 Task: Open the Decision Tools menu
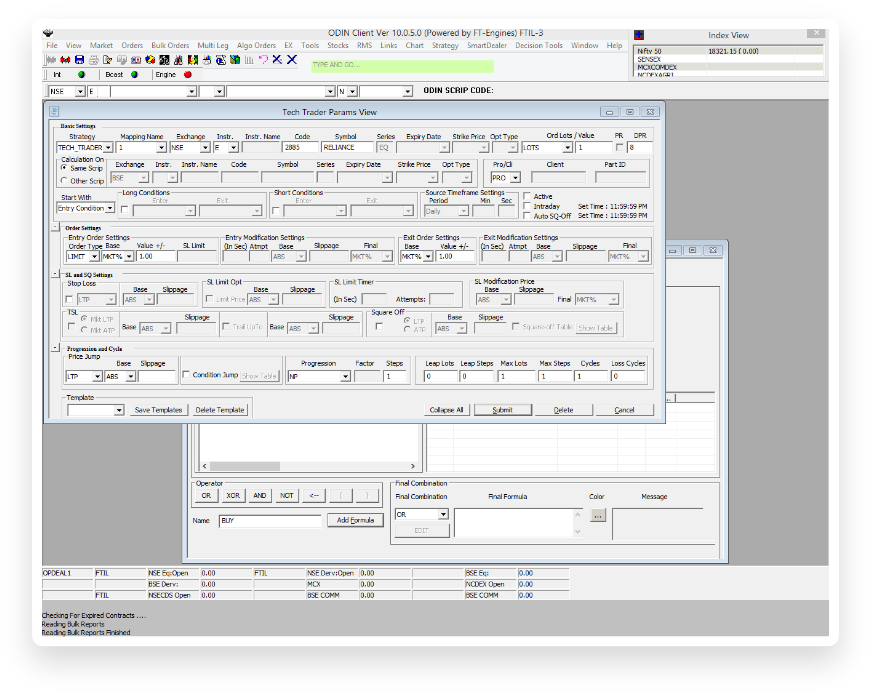pyautogui.click(x=539, y=46)
